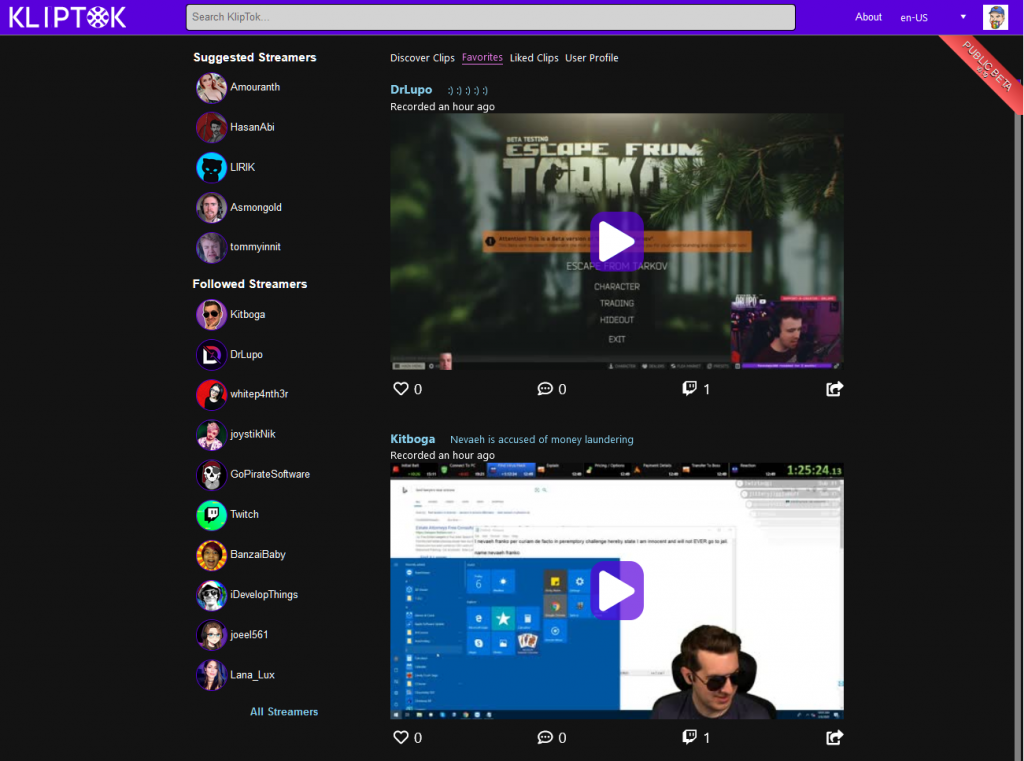The image size is (1024, 761).
Task: Click GoPirateSoftware's skull avatar icon
Action: pos(212,475)
